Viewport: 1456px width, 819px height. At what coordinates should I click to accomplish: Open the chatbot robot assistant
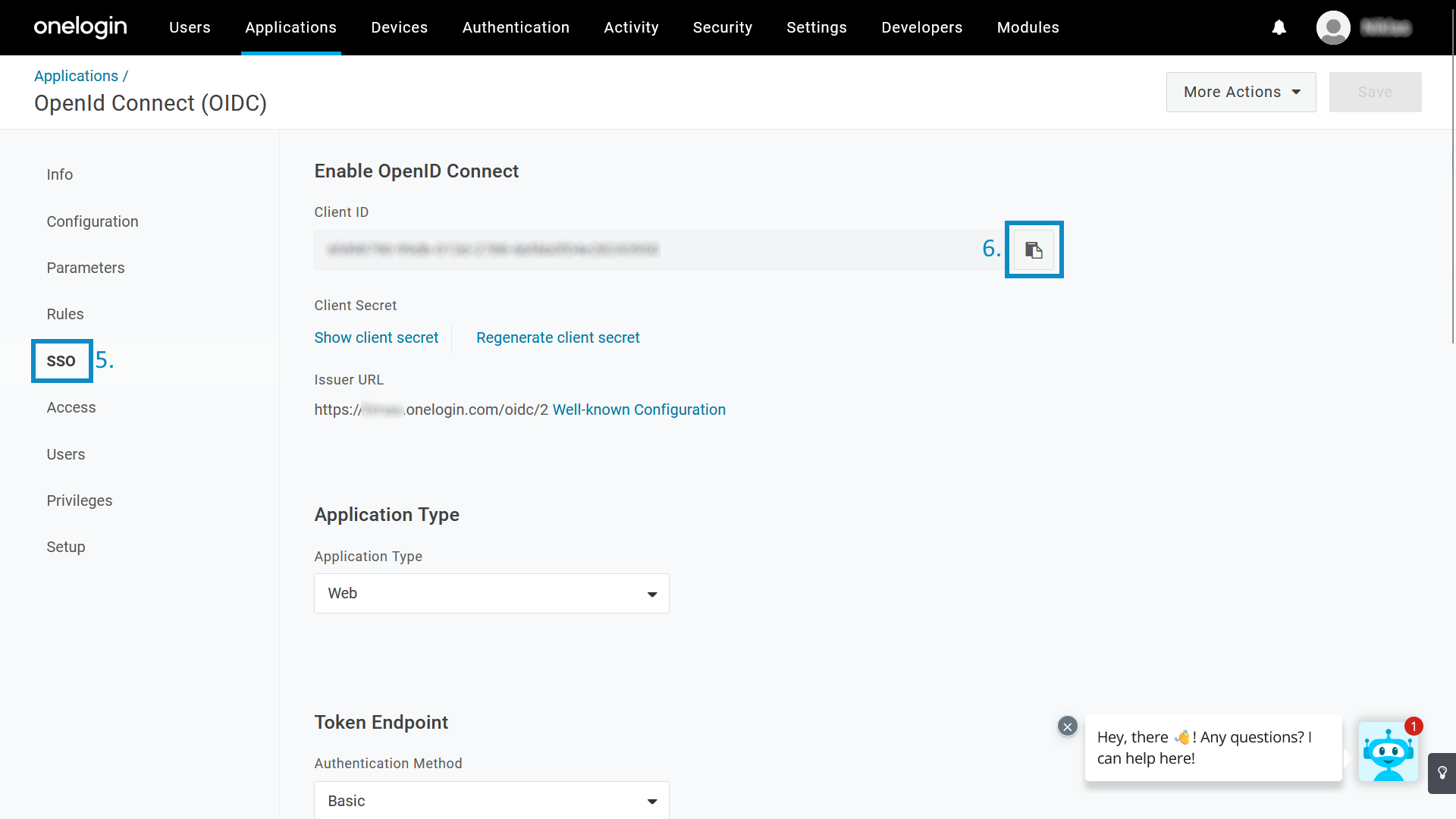pos(1388,752)
